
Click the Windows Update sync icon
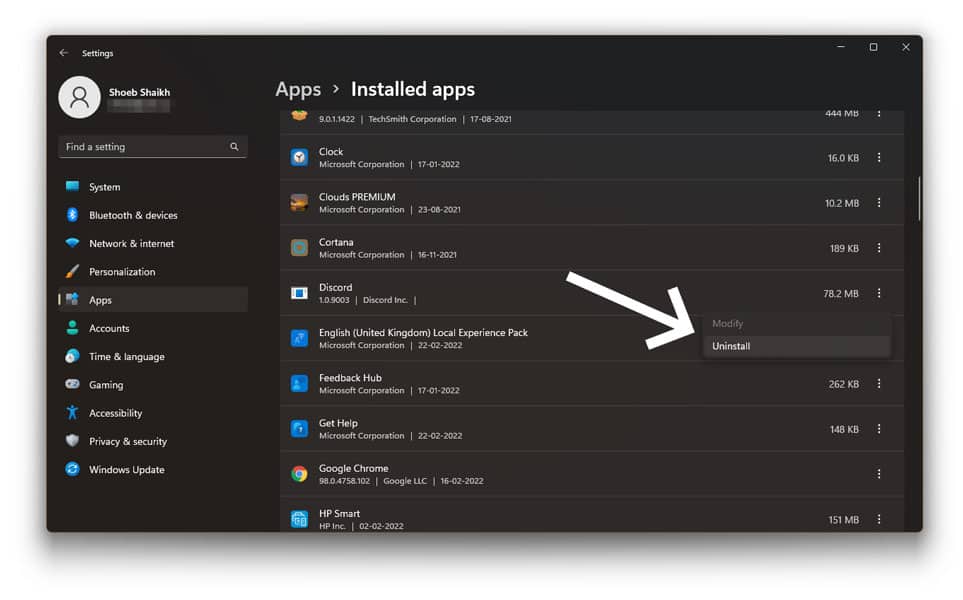point(72,469)
